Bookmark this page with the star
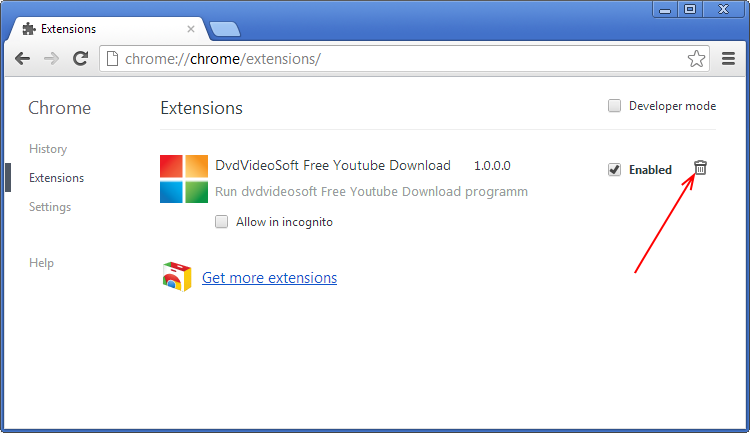 click(696, 59)
